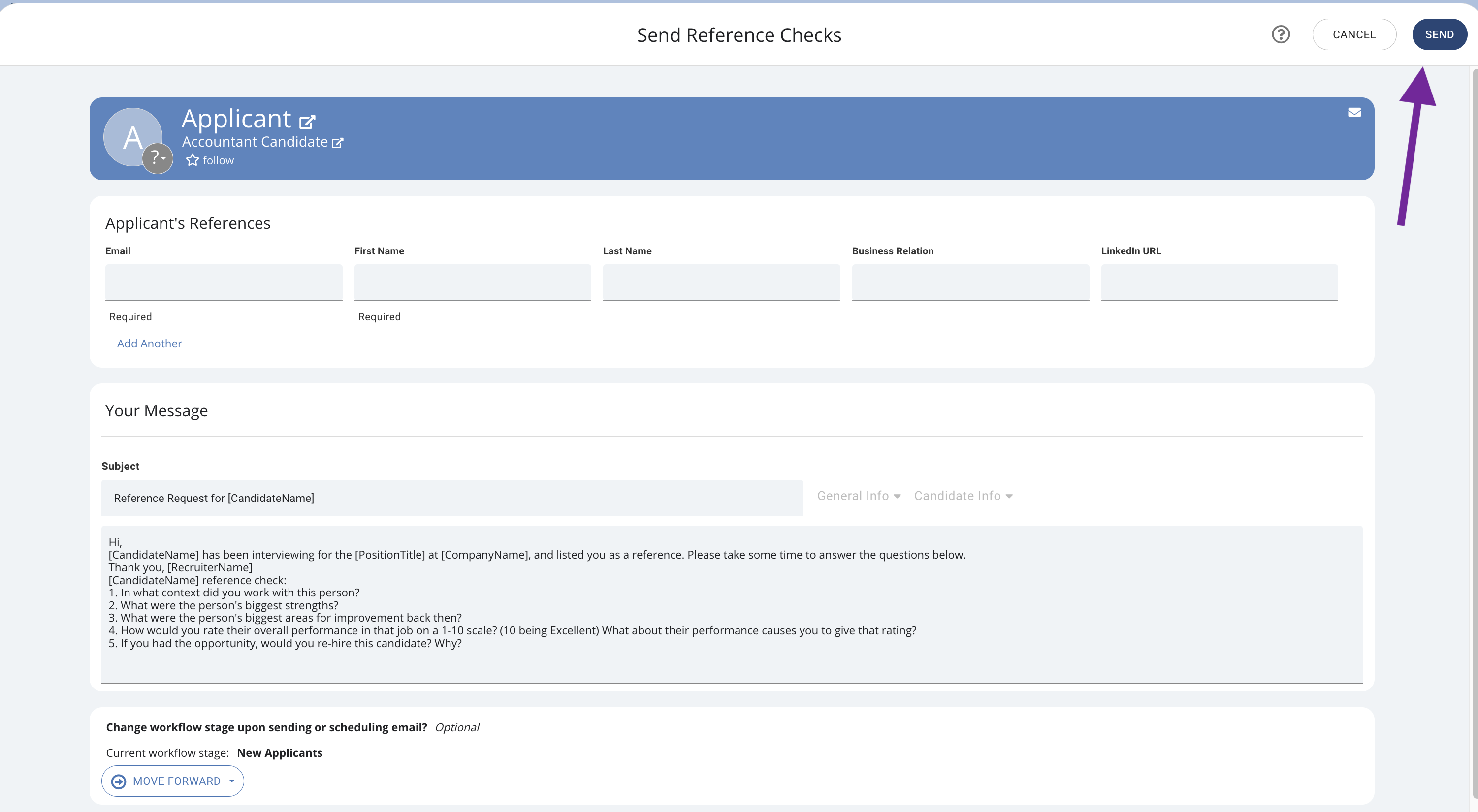Expand the Candidate Info dropdown
Screen dimensions: 1478x812
click(x=964, y=496)
